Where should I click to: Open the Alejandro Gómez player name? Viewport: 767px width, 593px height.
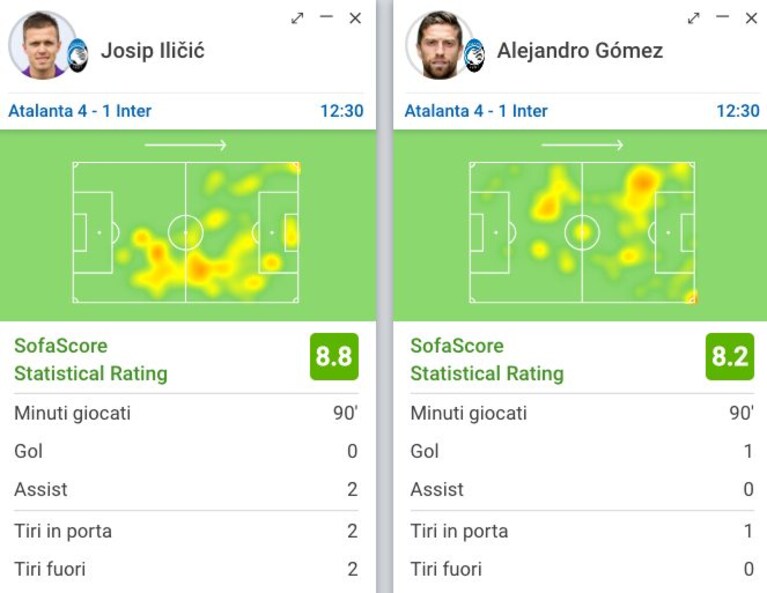[x=580, y=51]
